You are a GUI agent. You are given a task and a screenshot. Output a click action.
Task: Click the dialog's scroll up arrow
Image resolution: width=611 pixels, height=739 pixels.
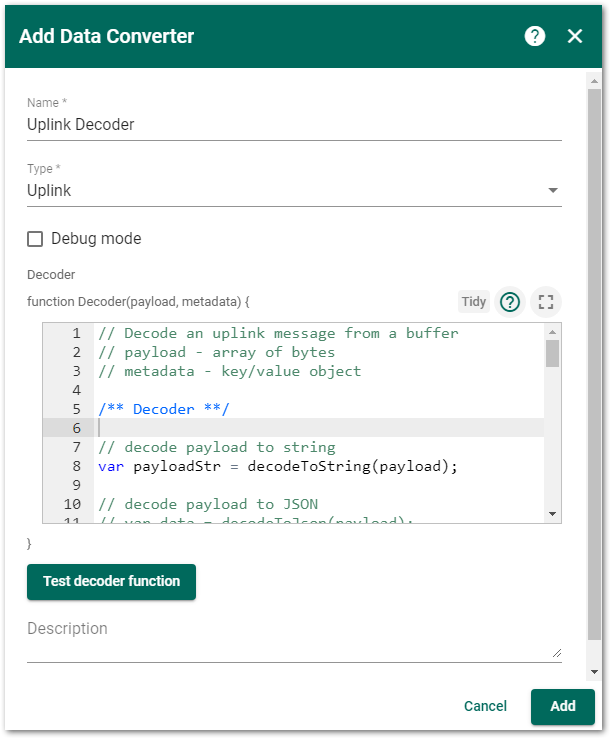[594, 78]
